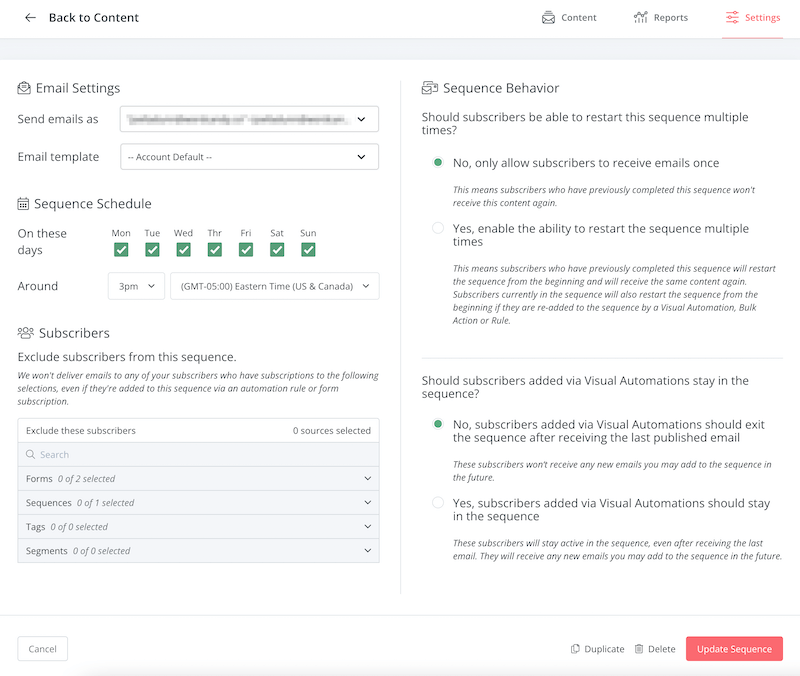The image size is (800, 676).
Task: Click the search magnifier icon
Action: [31, 455]
